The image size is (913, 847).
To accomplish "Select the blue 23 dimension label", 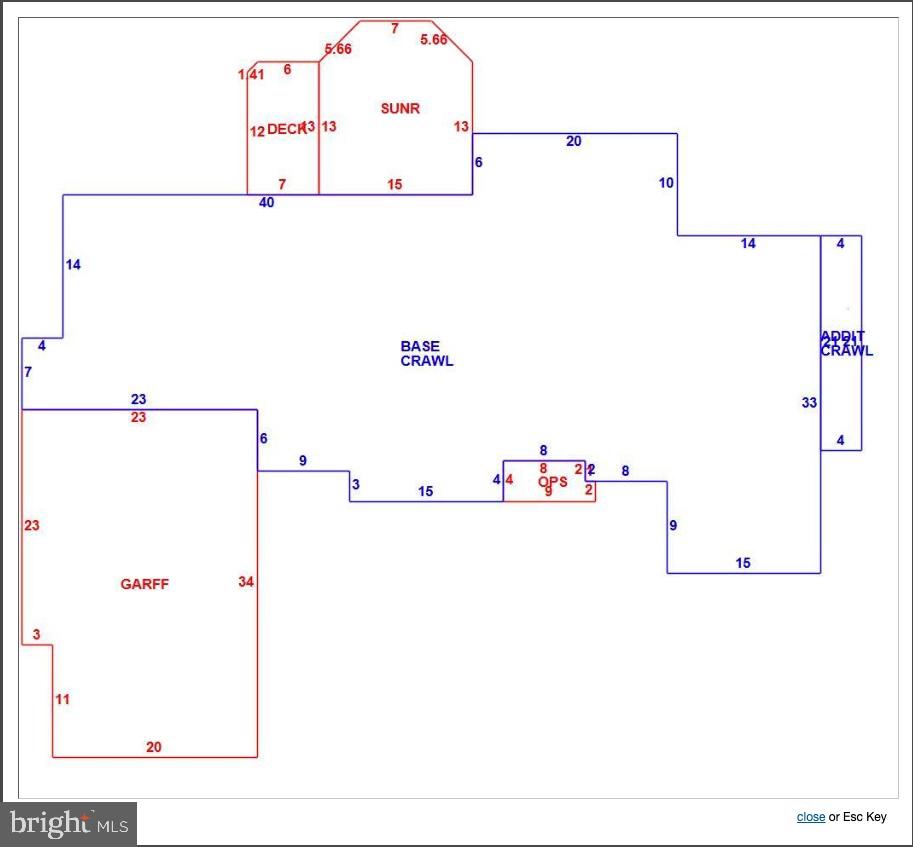I will [x=139, y=399].
